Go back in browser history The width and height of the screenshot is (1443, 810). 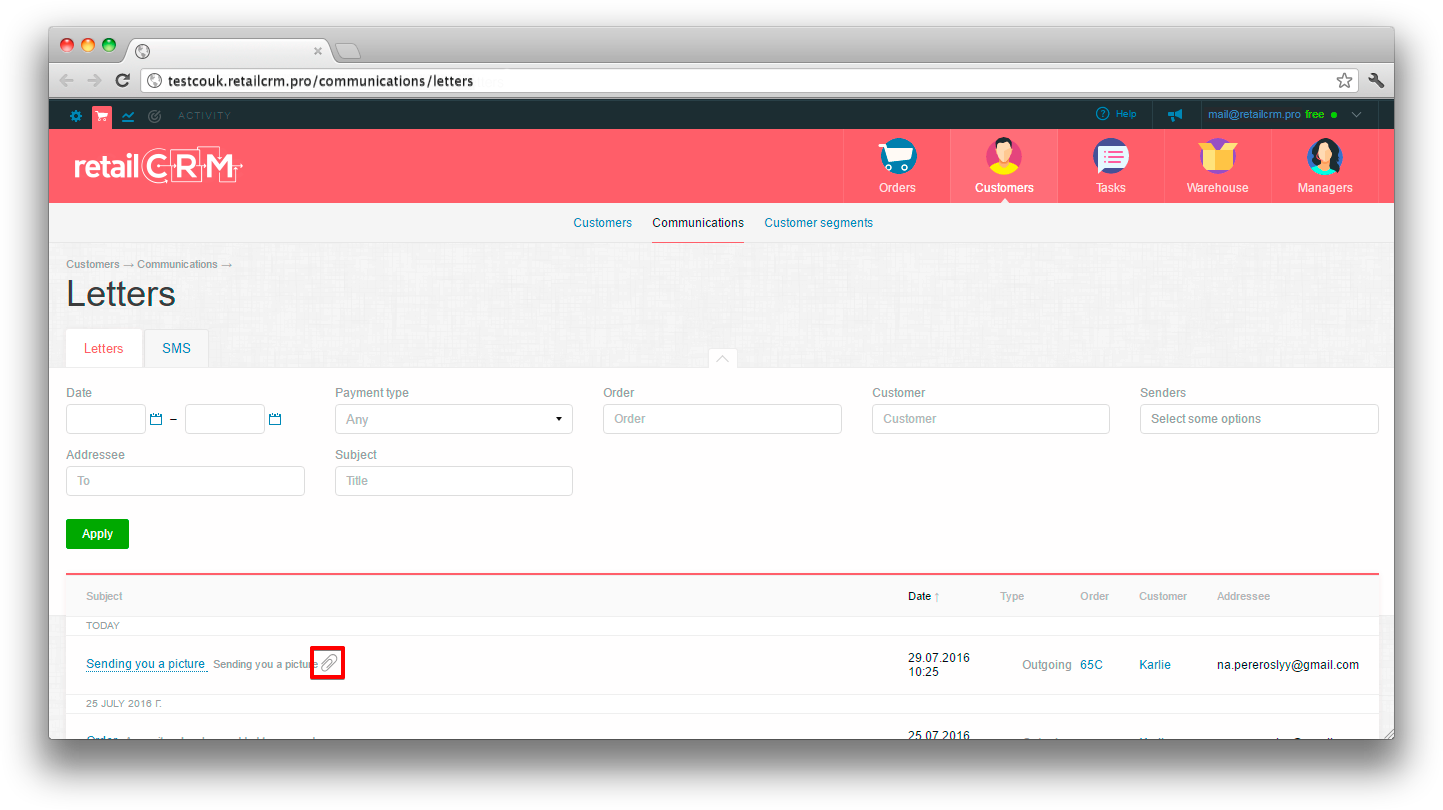66,81
